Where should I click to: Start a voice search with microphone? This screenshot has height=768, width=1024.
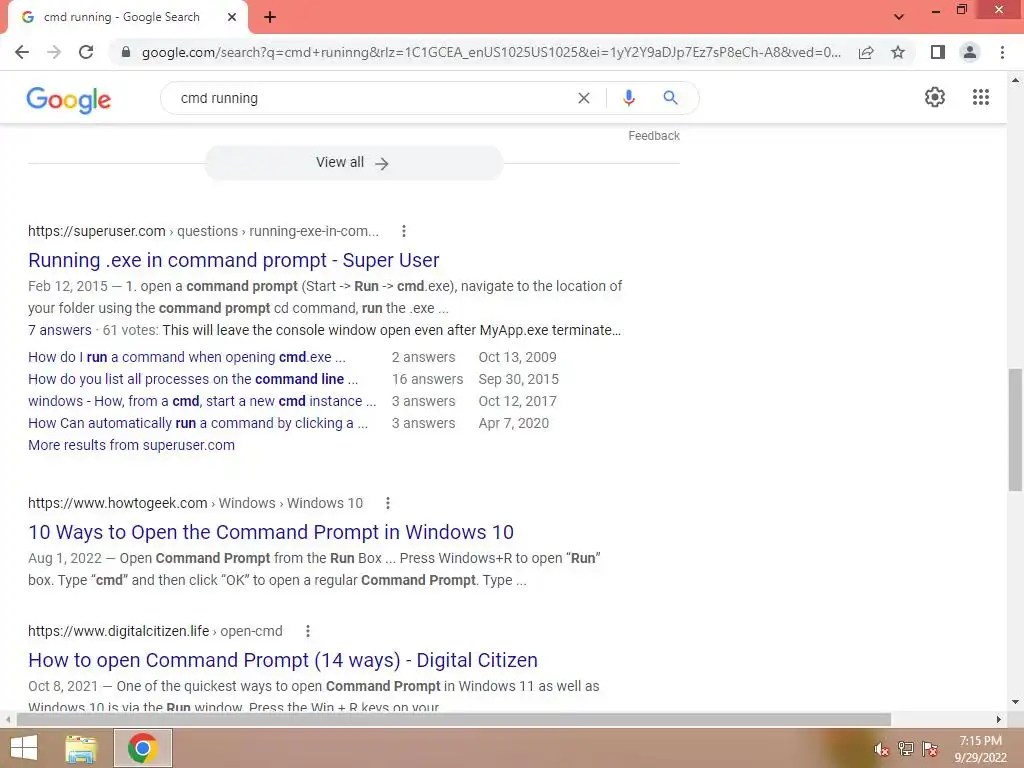coord(628,98)
